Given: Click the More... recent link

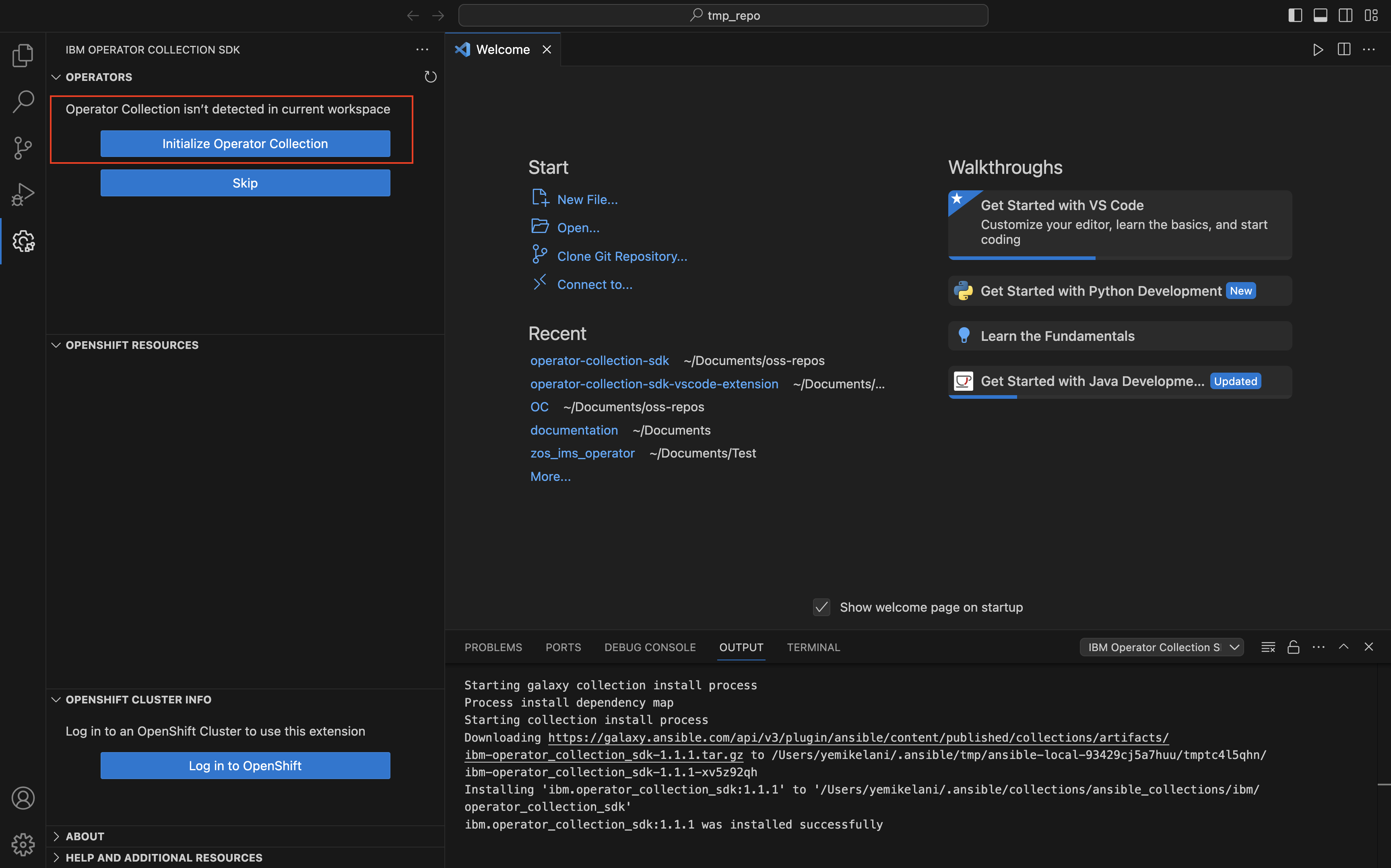Looking at the screenshot, I should [x=550, y=476].
